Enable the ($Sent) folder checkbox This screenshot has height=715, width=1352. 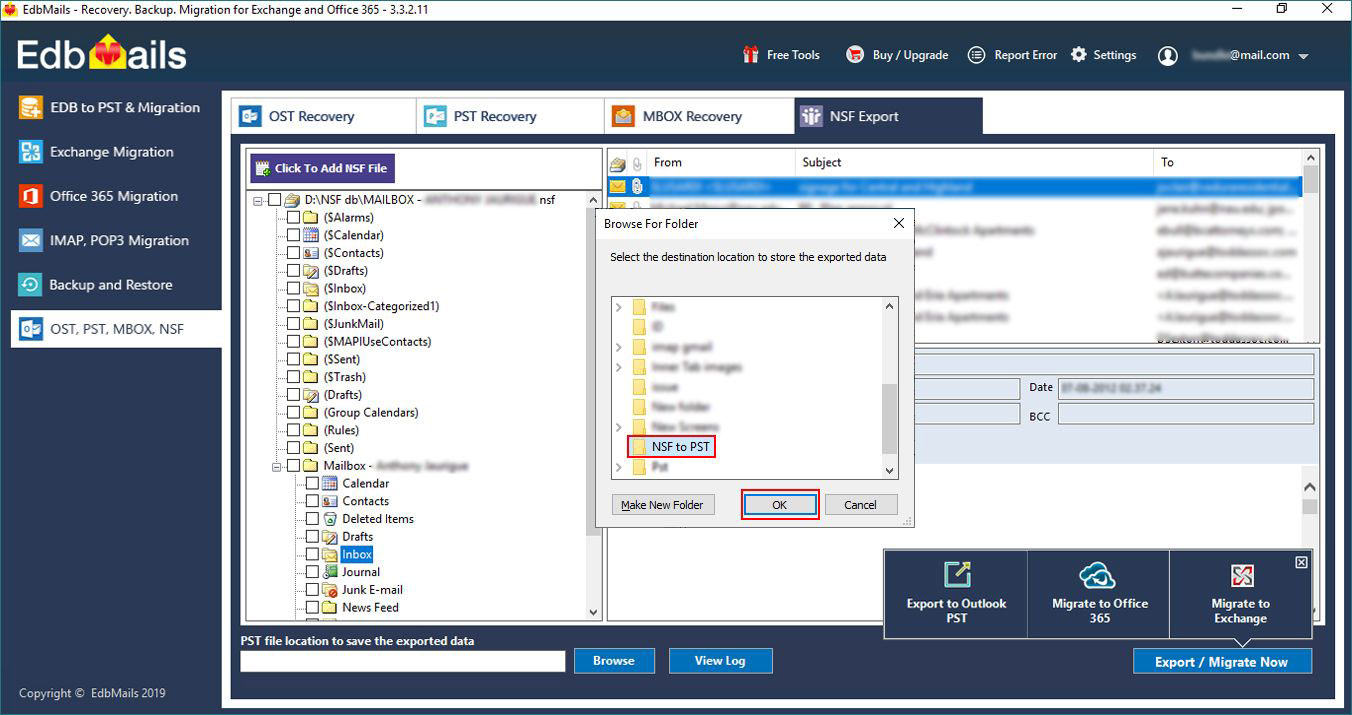293,359
